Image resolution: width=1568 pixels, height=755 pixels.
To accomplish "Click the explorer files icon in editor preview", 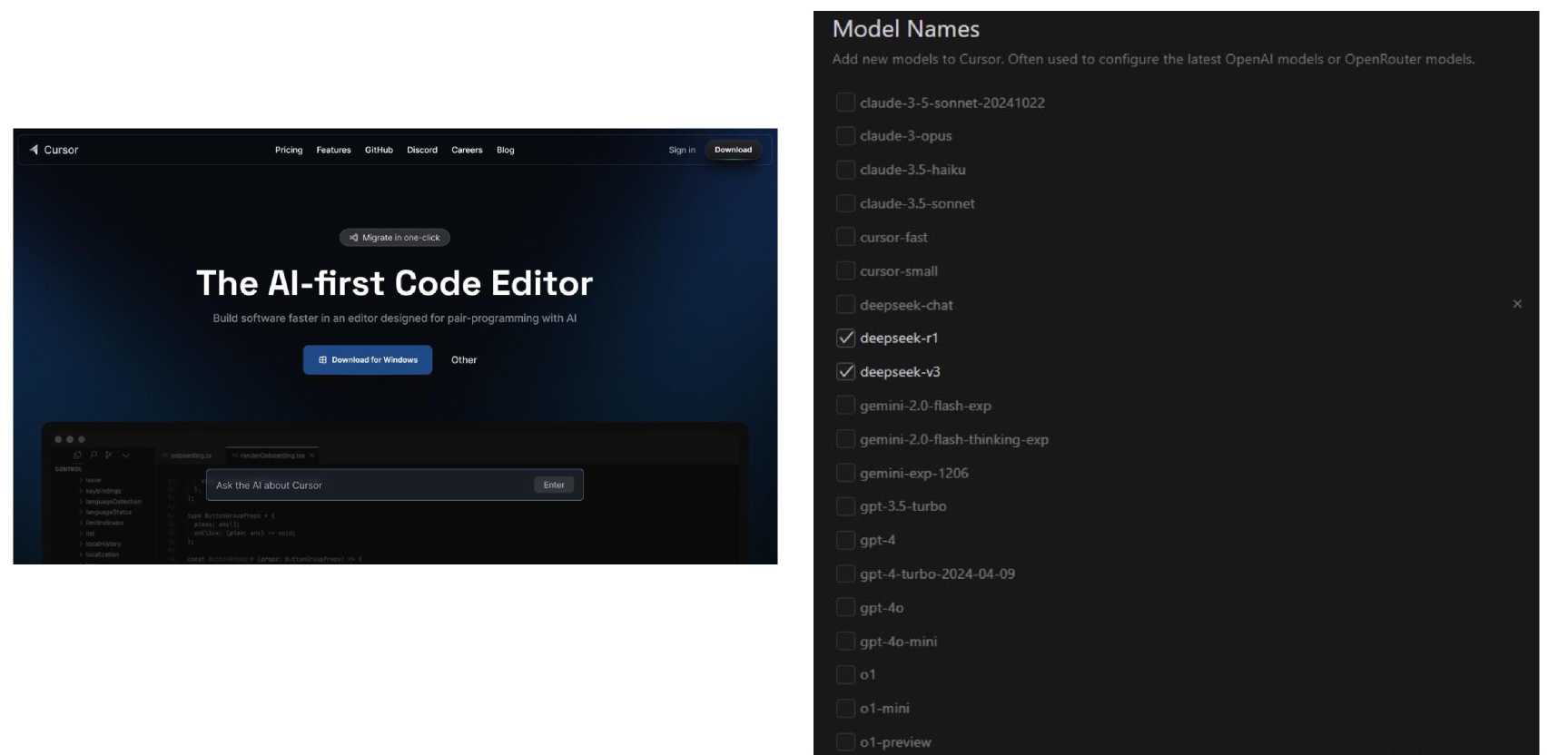I will click(x=77, y=456).
